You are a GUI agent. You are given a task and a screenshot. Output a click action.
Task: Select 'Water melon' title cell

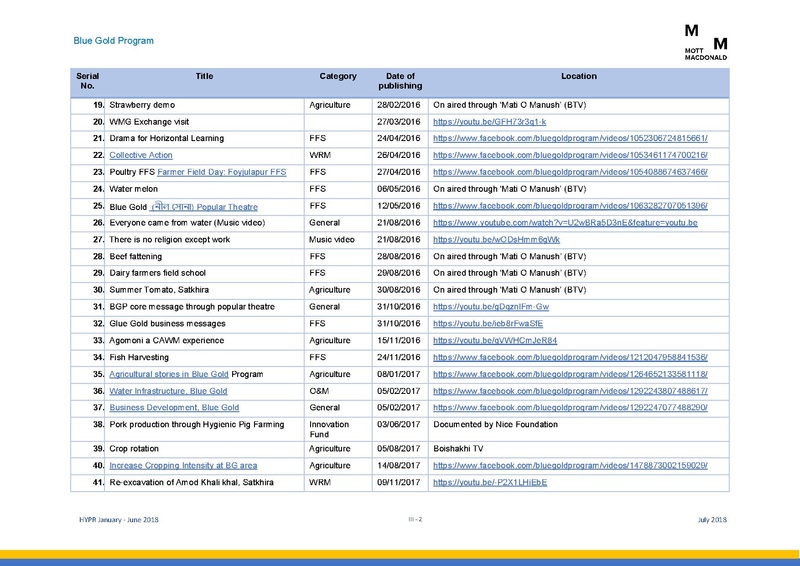coord(133,189)
